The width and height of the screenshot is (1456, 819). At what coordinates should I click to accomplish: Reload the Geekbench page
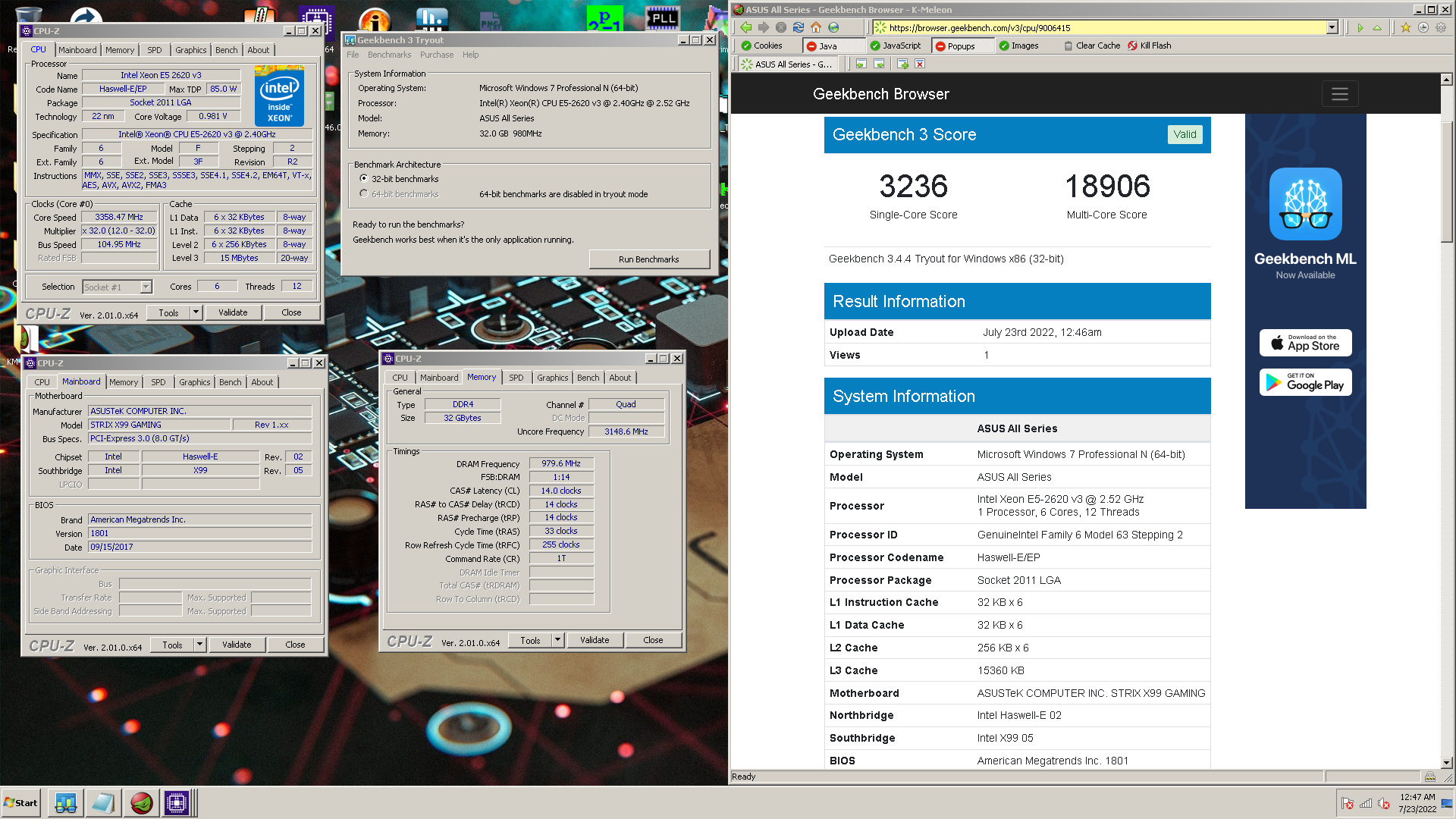point(799,27)
